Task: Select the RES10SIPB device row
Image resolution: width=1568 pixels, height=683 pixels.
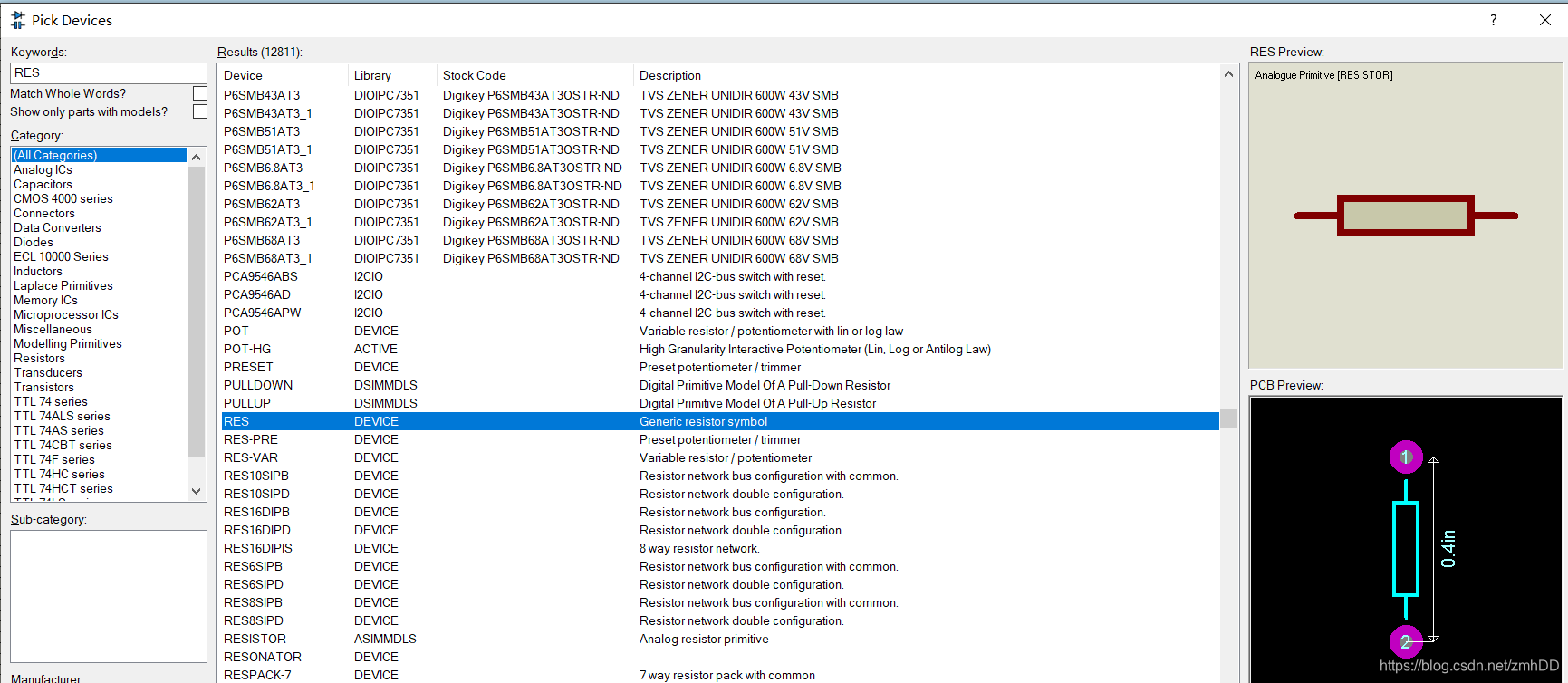Action: [x=720, y=476]
